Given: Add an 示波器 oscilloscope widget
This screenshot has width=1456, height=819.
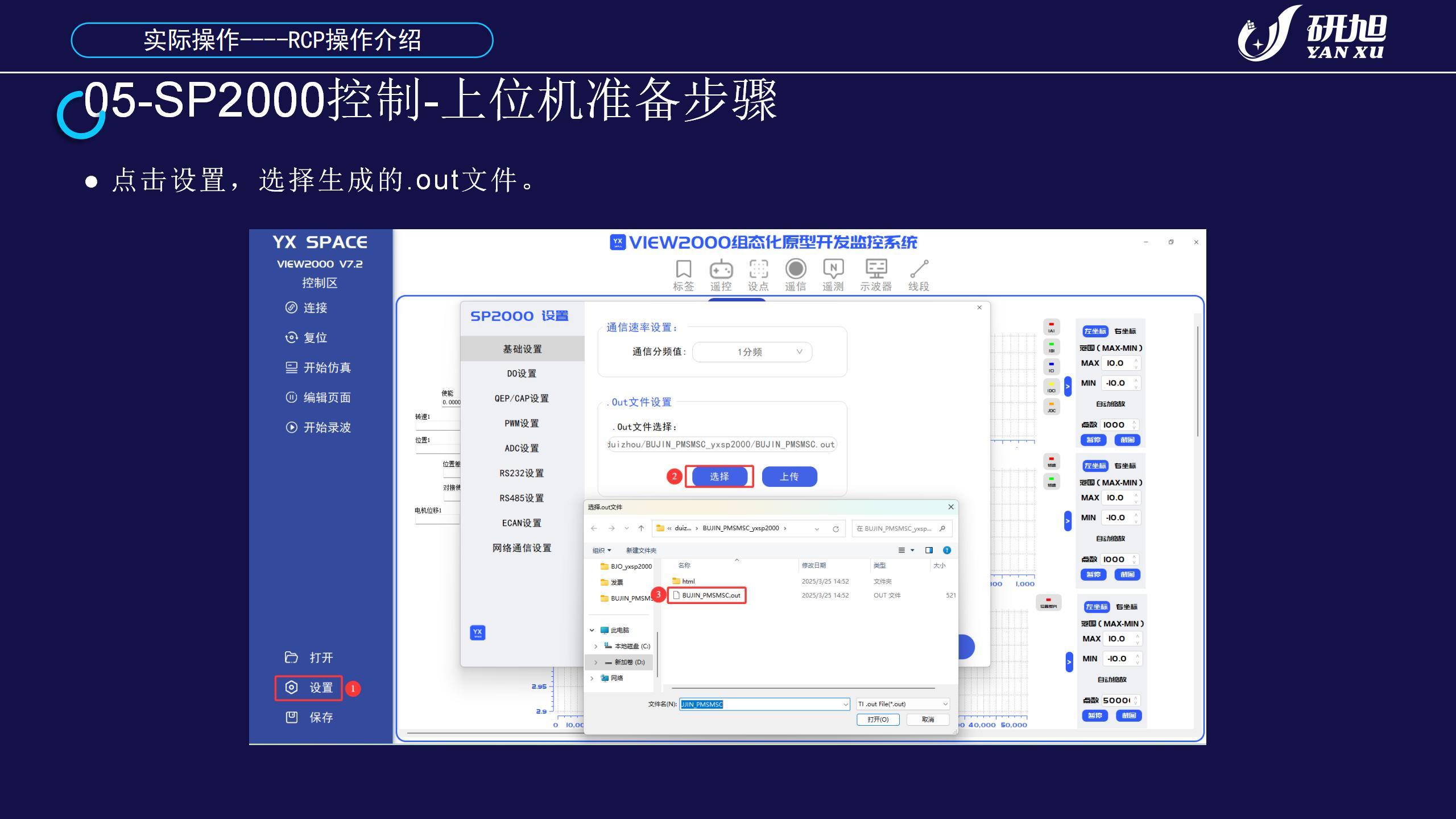Looking at the screenshot, I should [x=876, y=276].
